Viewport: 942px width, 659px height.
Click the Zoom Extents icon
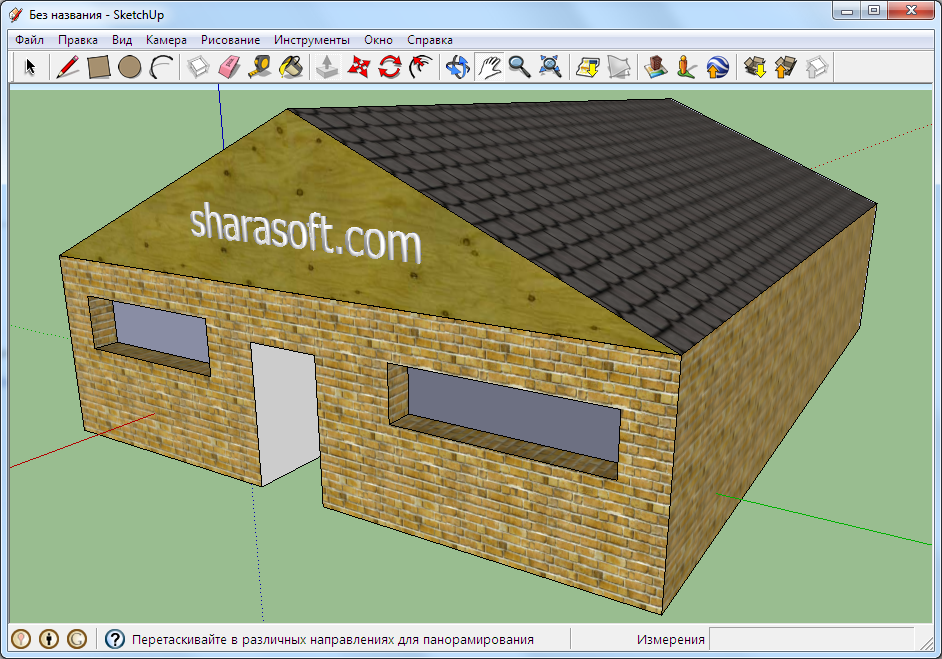[550, 67]
